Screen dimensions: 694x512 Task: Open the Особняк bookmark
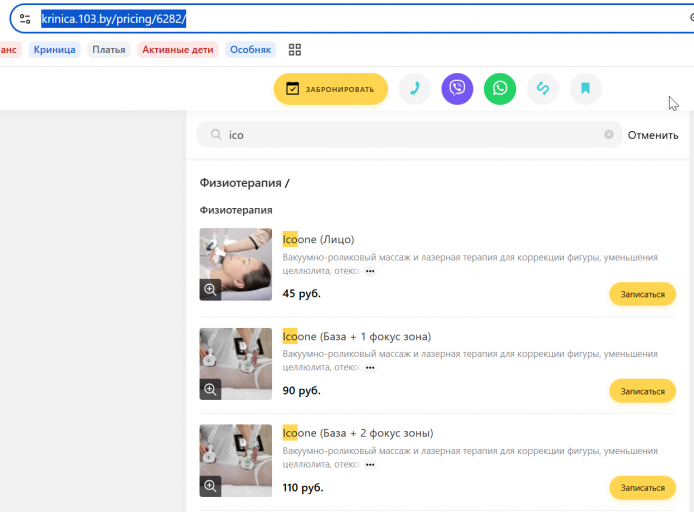251,50
